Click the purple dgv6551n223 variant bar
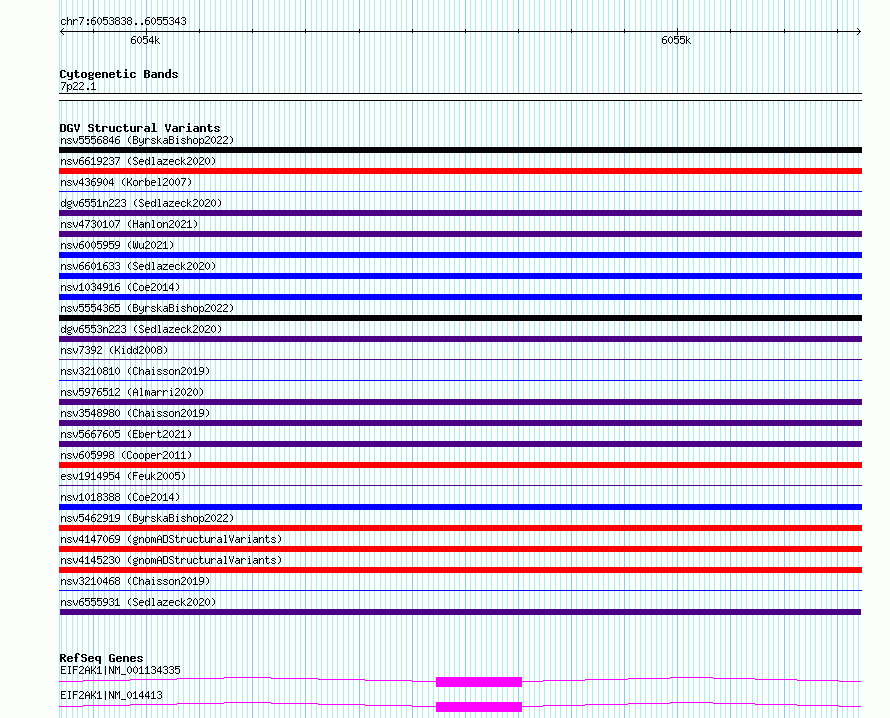The width and height of the screenshot is (890, 718). point(460,213)
